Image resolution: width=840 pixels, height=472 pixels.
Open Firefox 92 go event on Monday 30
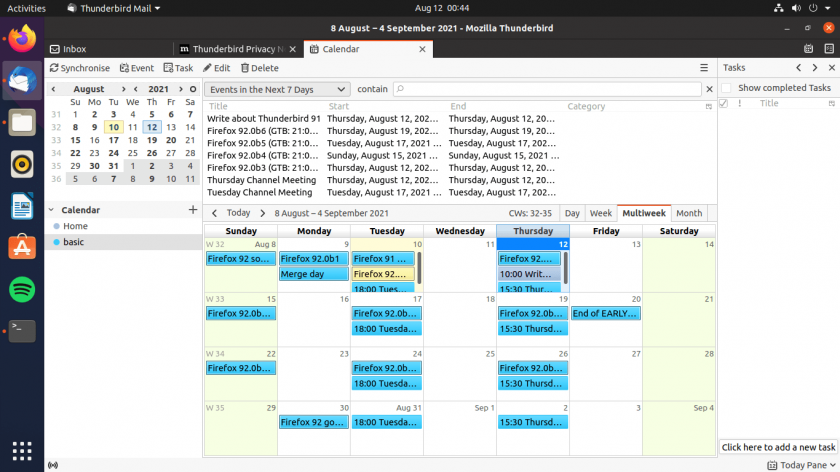(x=314, y=422)
